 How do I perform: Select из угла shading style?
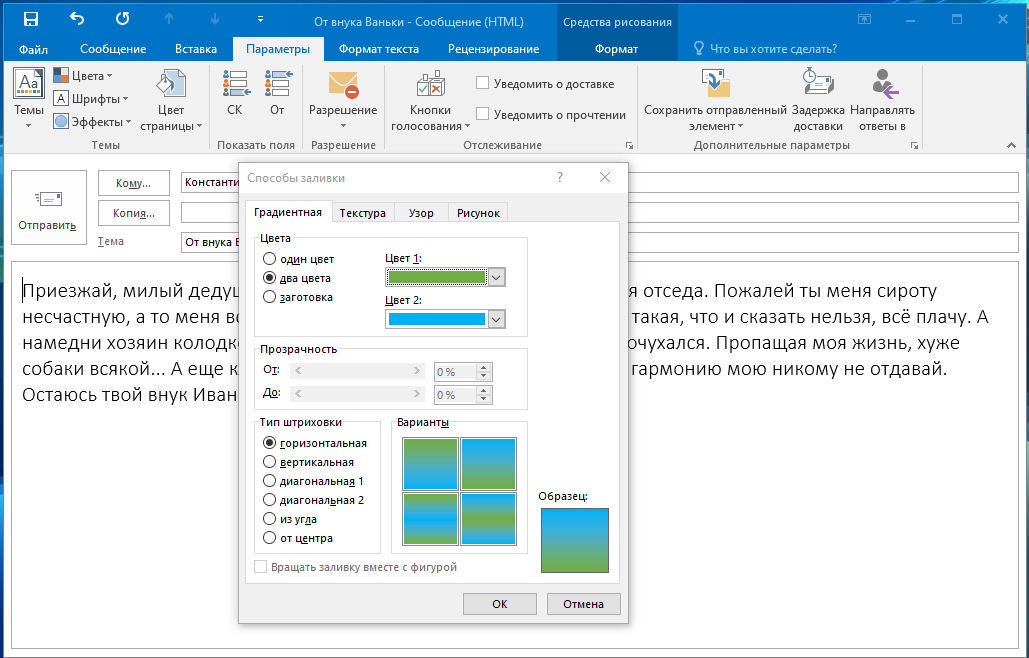[x=269, y=519]
